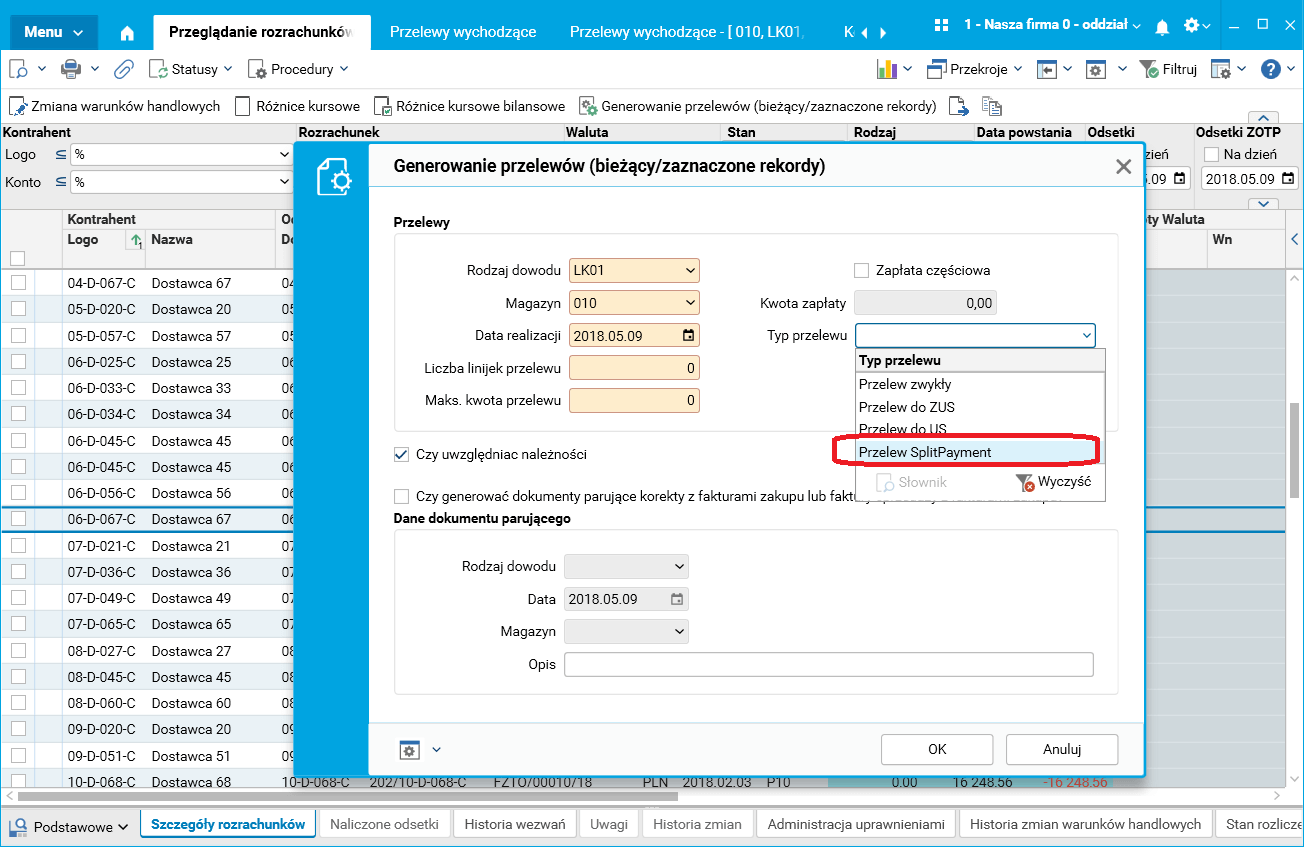Viewport: 1304px width, 847px height.
Task: Click Anuluj to cancel the dialog
Action: coord(1062,749)
